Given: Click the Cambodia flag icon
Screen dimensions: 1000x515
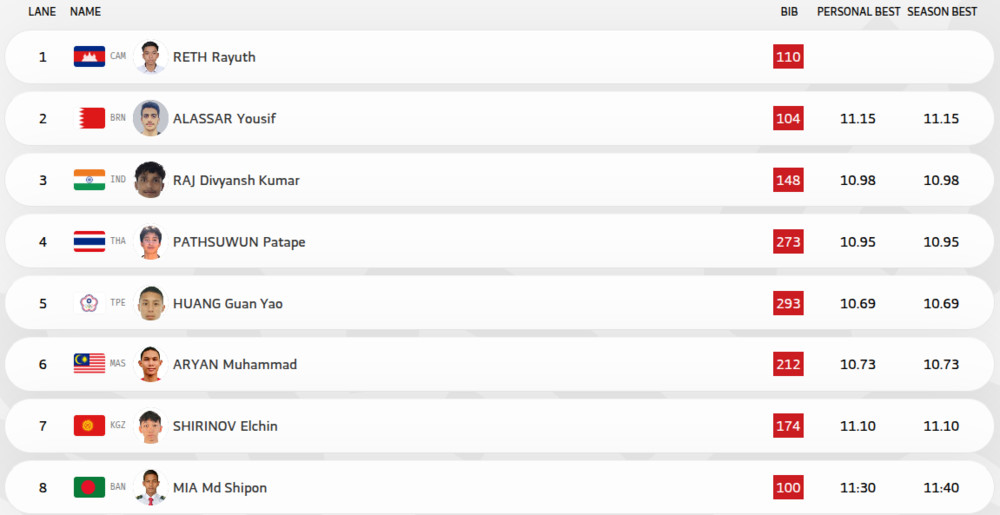Looking at the screenshot, I should pos(89,57).
